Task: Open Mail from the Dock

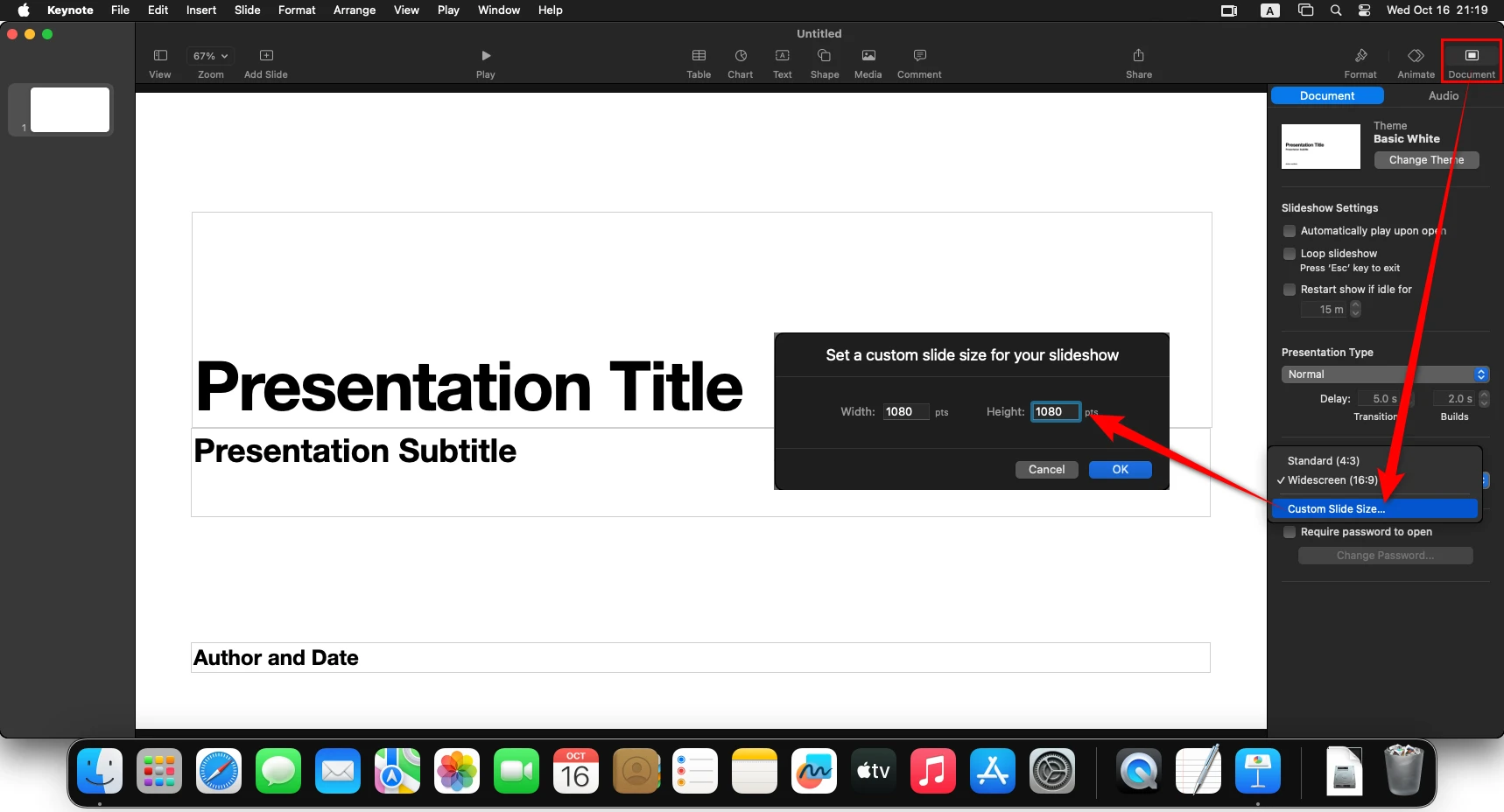Action: pyautogui.click(x=338, y=771)
